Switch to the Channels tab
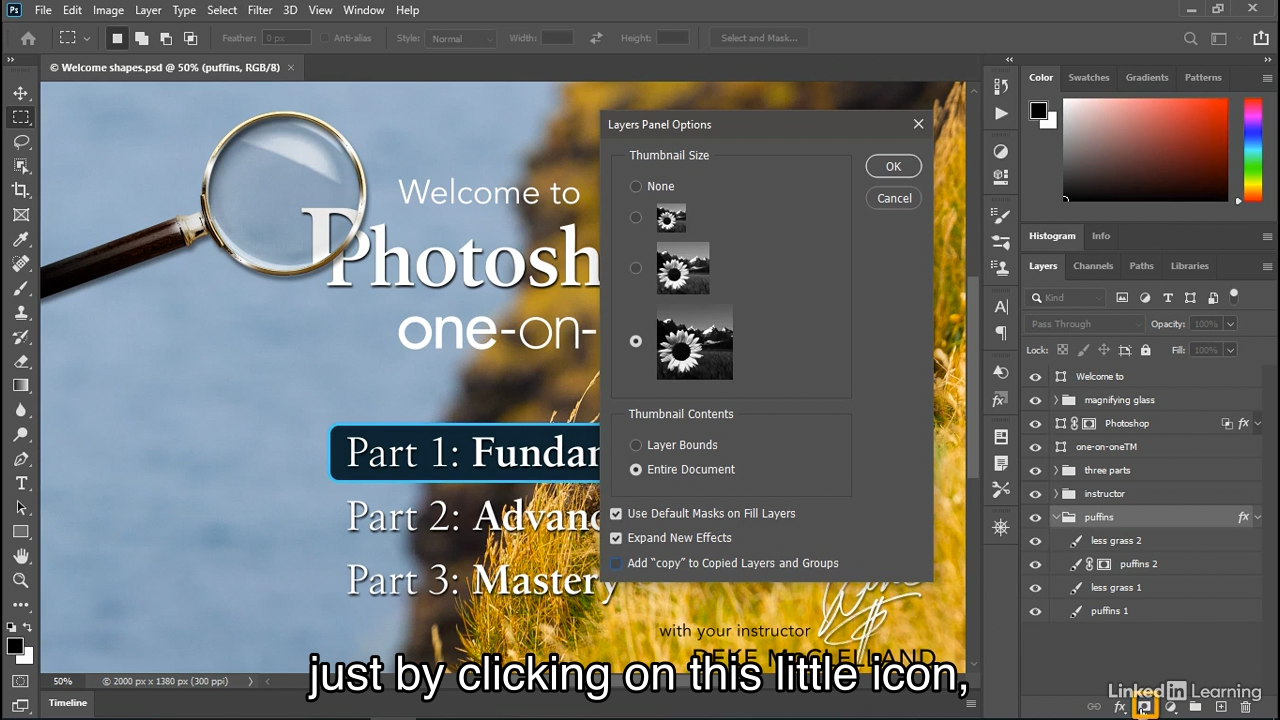The image size is (1280, 720). coord(1093,266)
